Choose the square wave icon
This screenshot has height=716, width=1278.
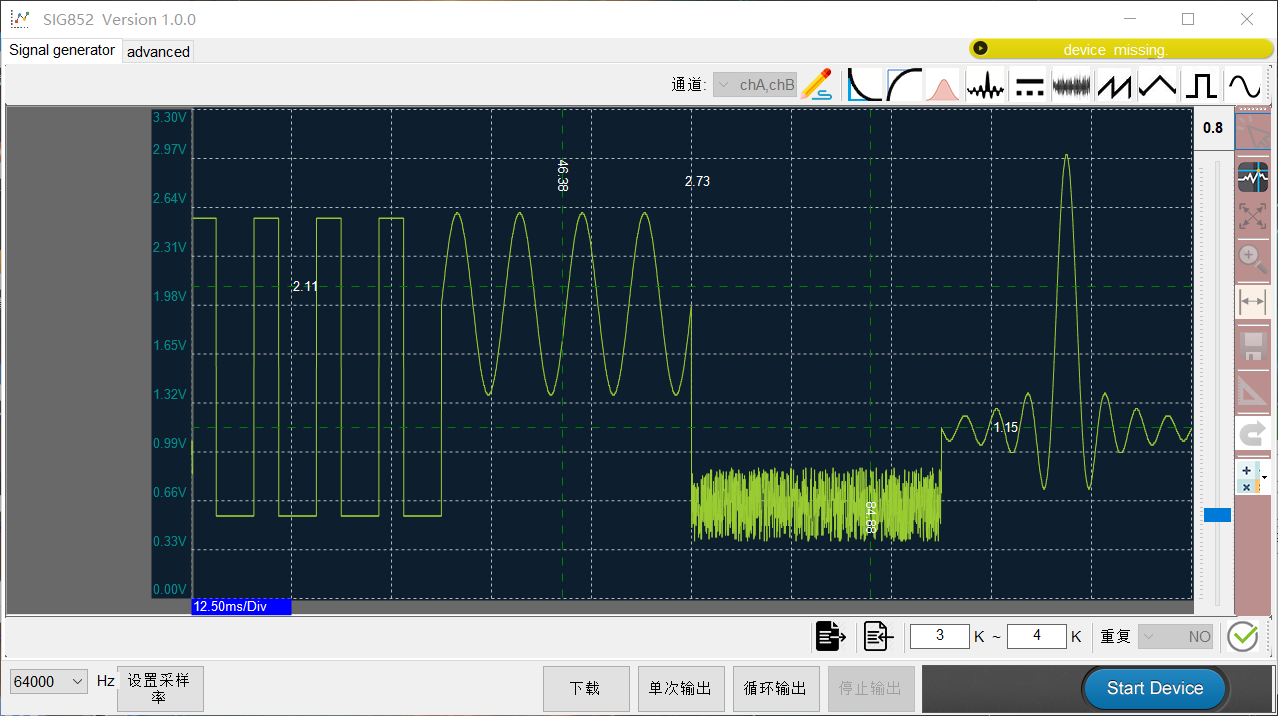pos(1200,84)
